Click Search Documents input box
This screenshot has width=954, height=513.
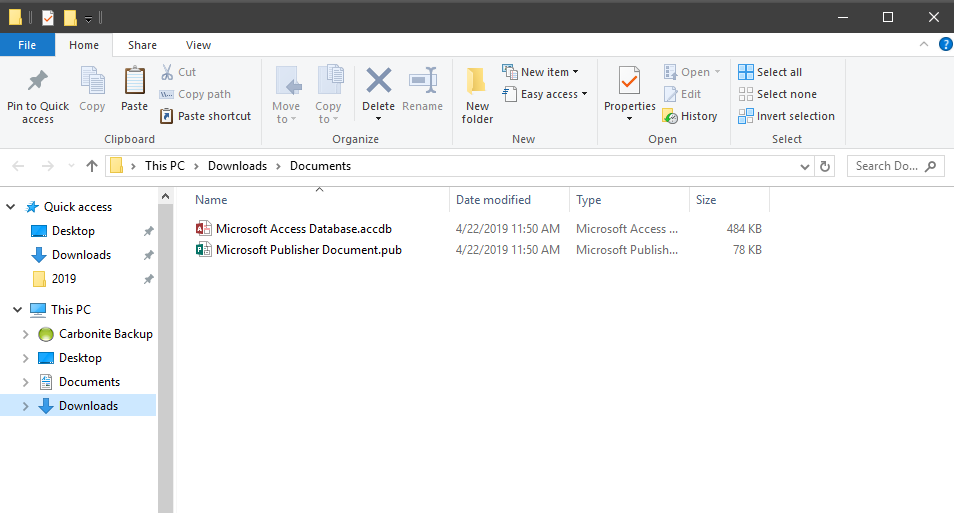896,166
